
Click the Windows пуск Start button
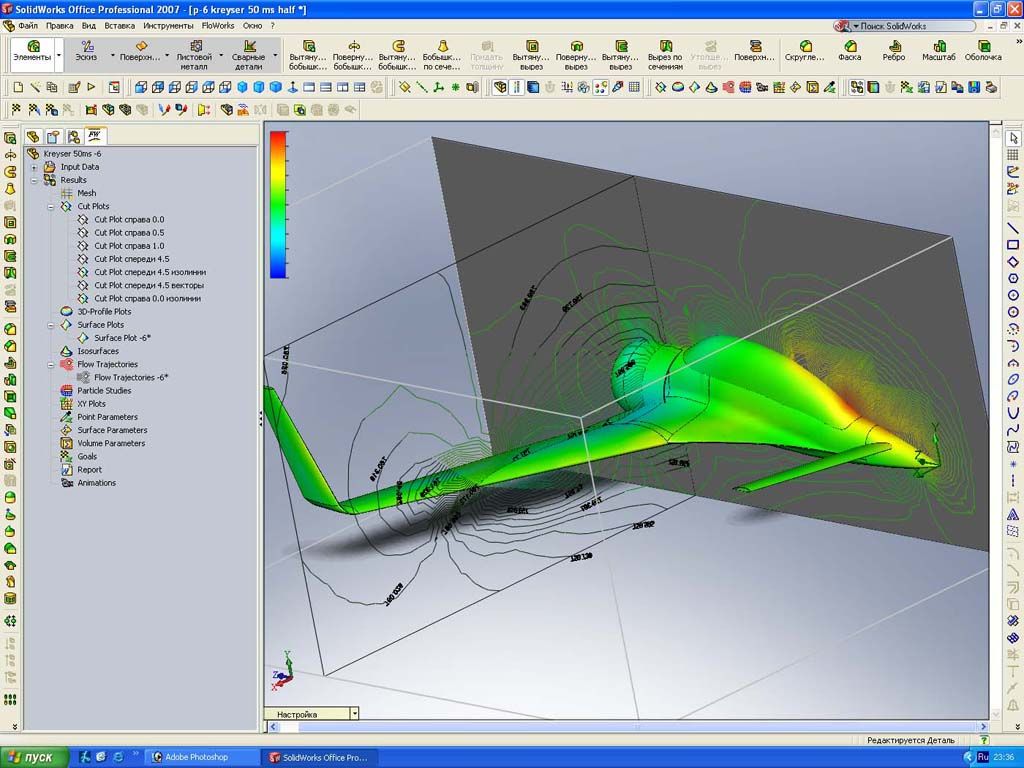30,757
